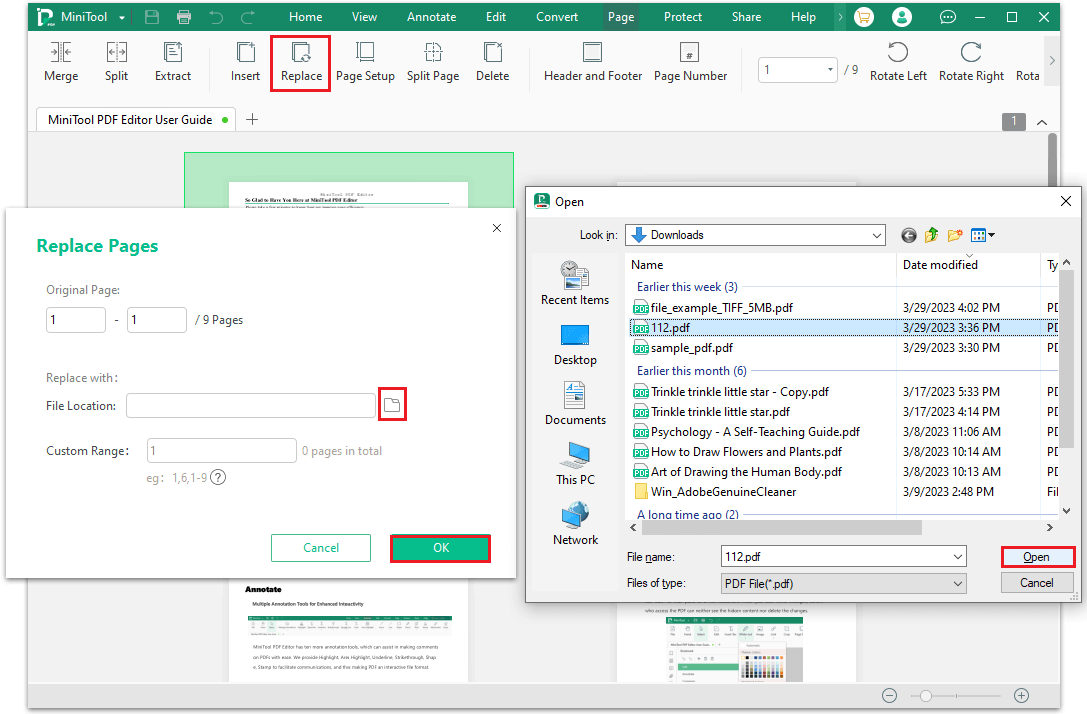
Task: Expand the Look in Downloads dropdown
Action: 755,235
